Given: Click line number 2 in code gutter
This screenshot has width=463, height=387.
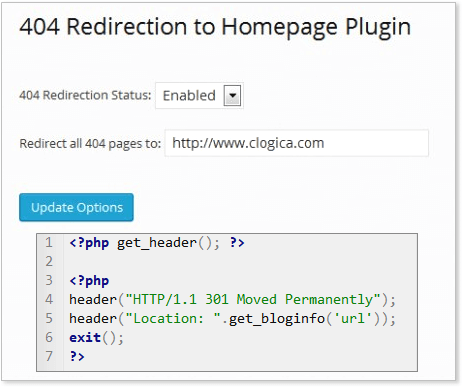Looking at the screenshot, I should 49,261.
